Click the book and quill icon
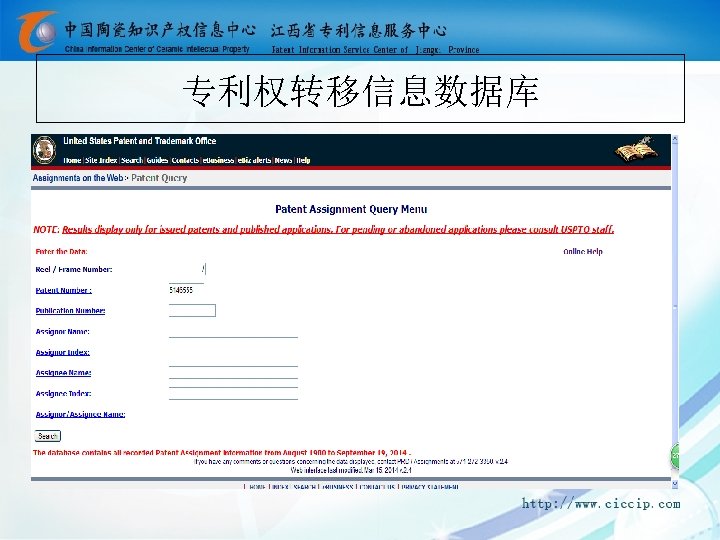 tap(636, 150)
